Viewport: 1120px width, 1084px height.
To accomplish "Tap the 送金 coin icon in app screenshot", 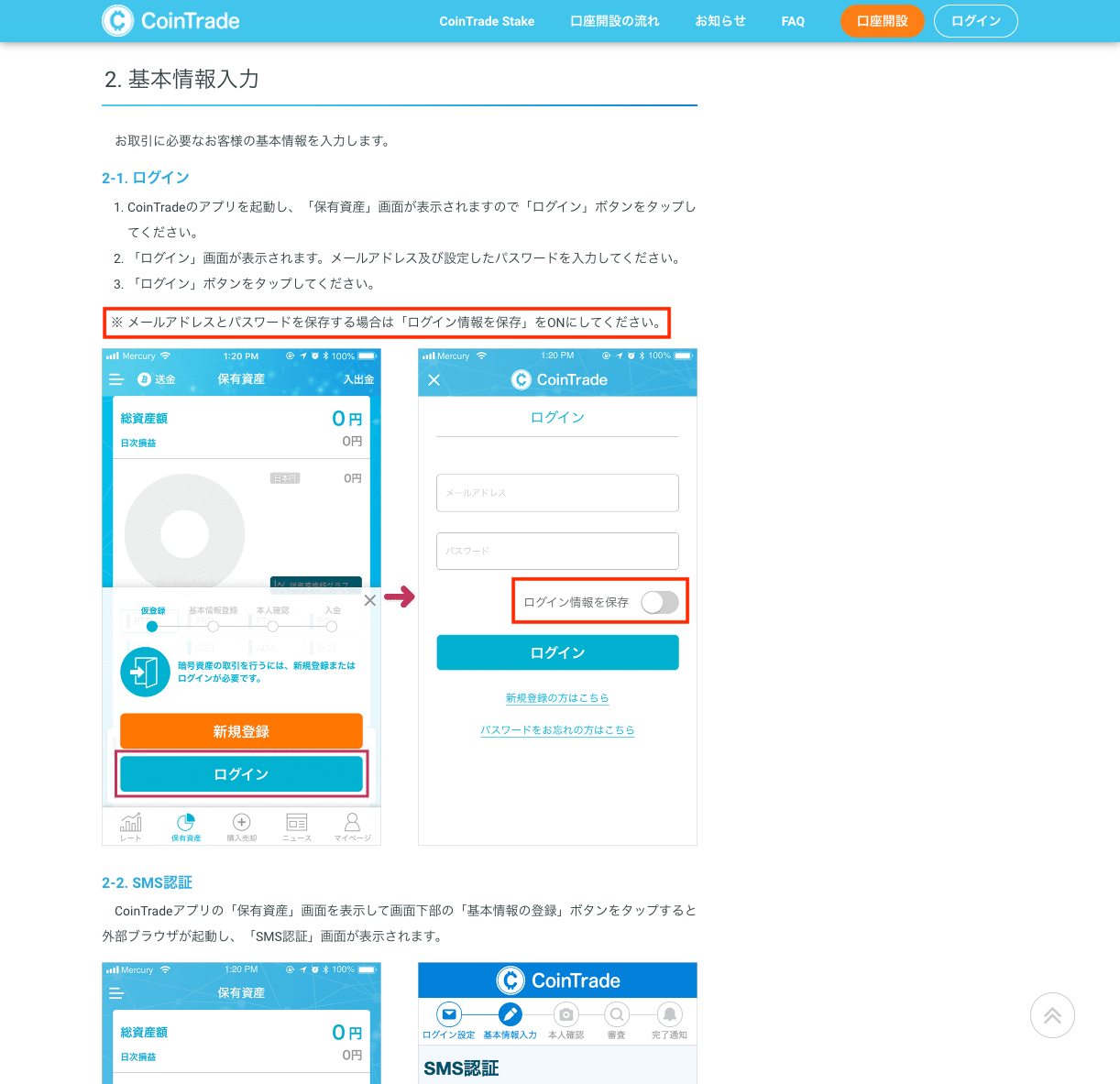I will tap(144, 379).
